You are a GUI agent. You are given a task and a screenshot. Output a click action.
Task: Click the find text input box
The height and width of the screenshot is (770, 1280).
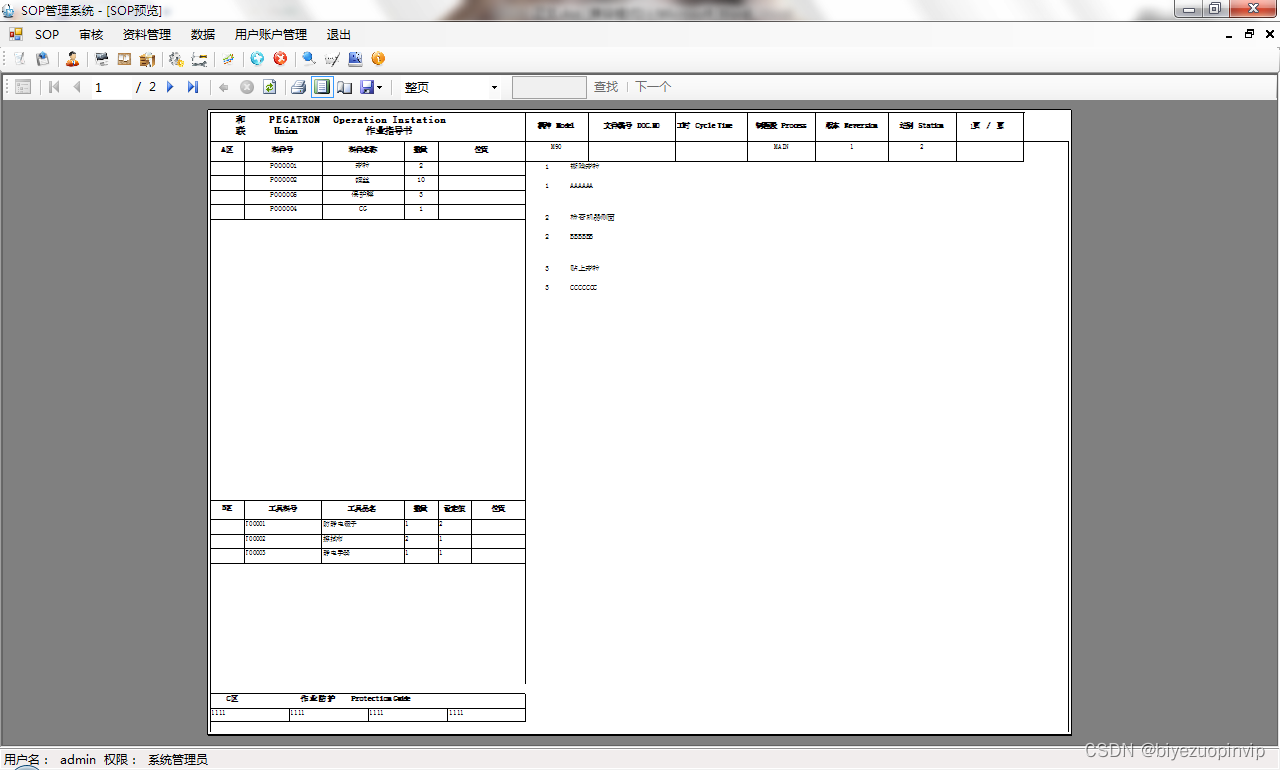549,87
